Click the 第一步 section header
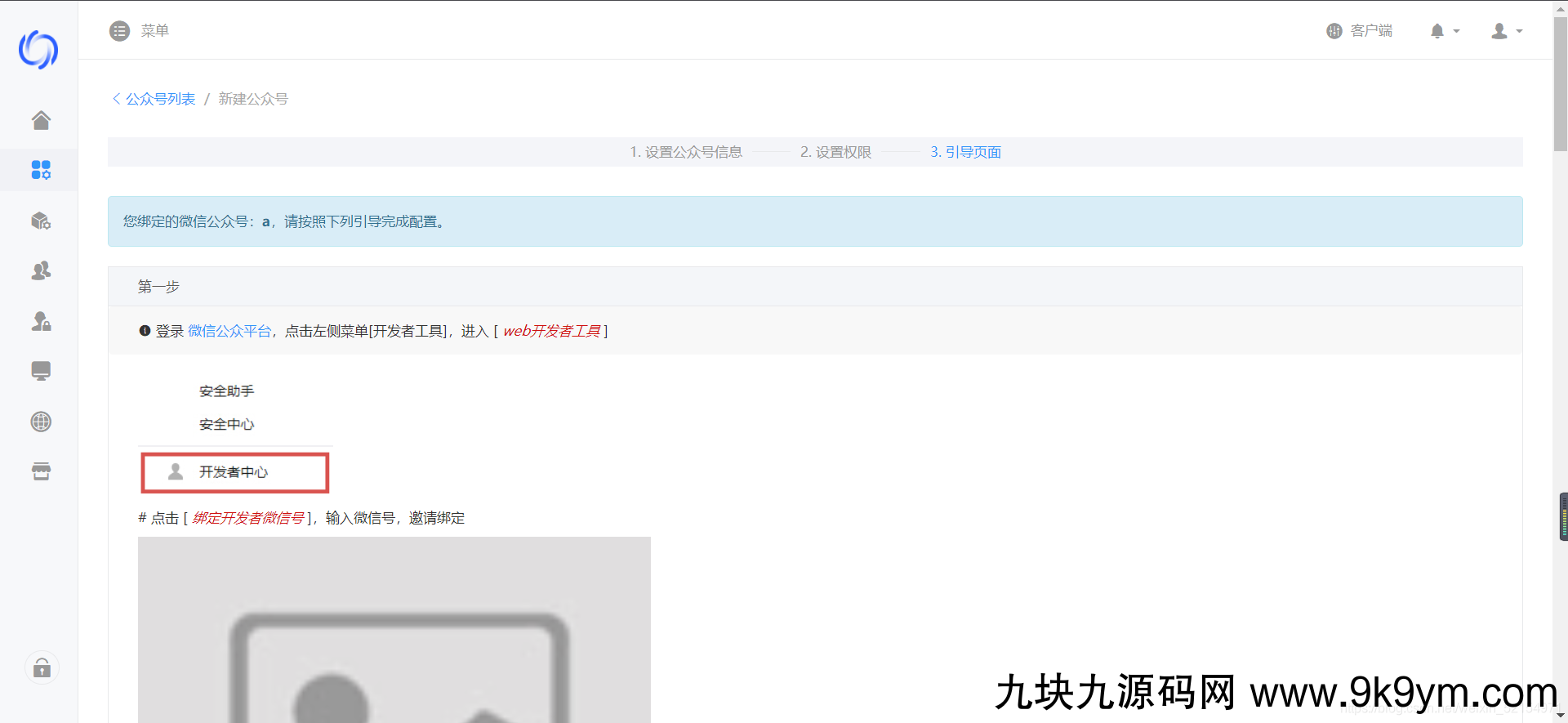1568x723 pixels. click(x=815, y=287)
